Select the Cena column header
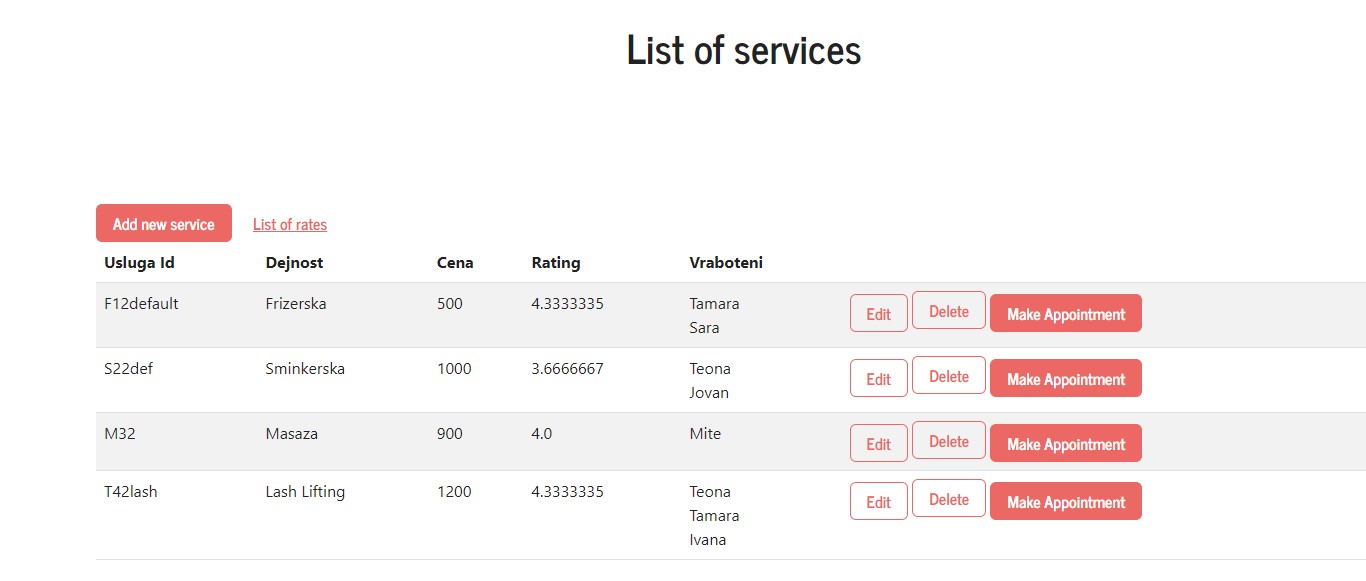This screenshot has height=581, width=1366. (455, 263)
